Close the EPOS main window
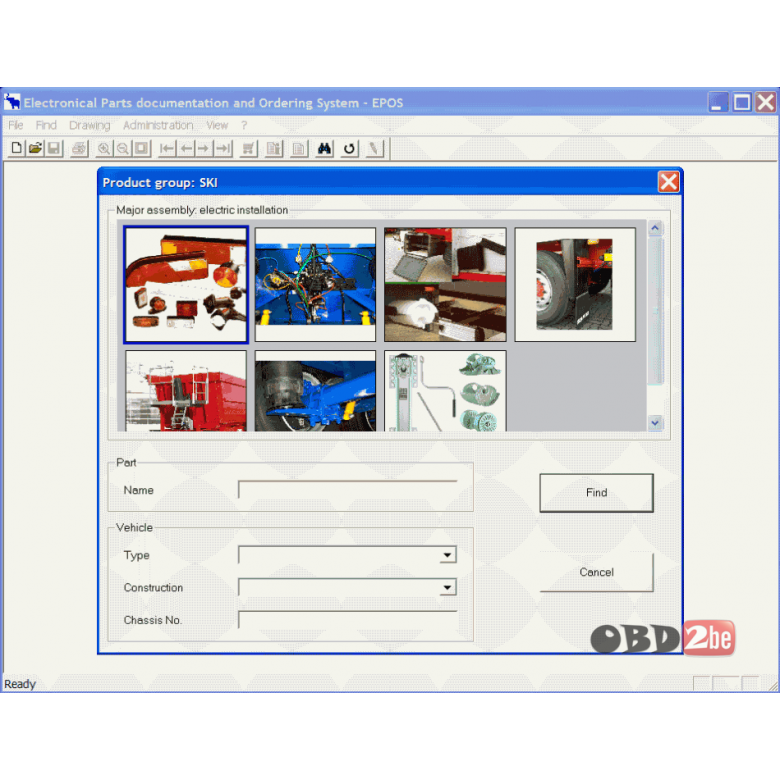 click(766, 102)
